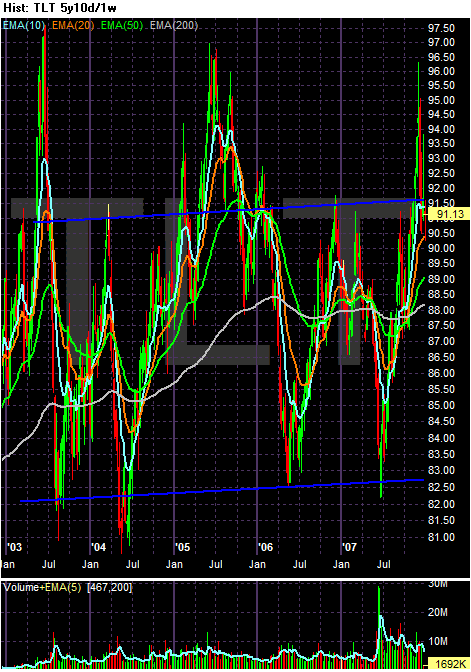The image size is (471, 672).
Task: Click the '05 year label
Action: (182, 547)
